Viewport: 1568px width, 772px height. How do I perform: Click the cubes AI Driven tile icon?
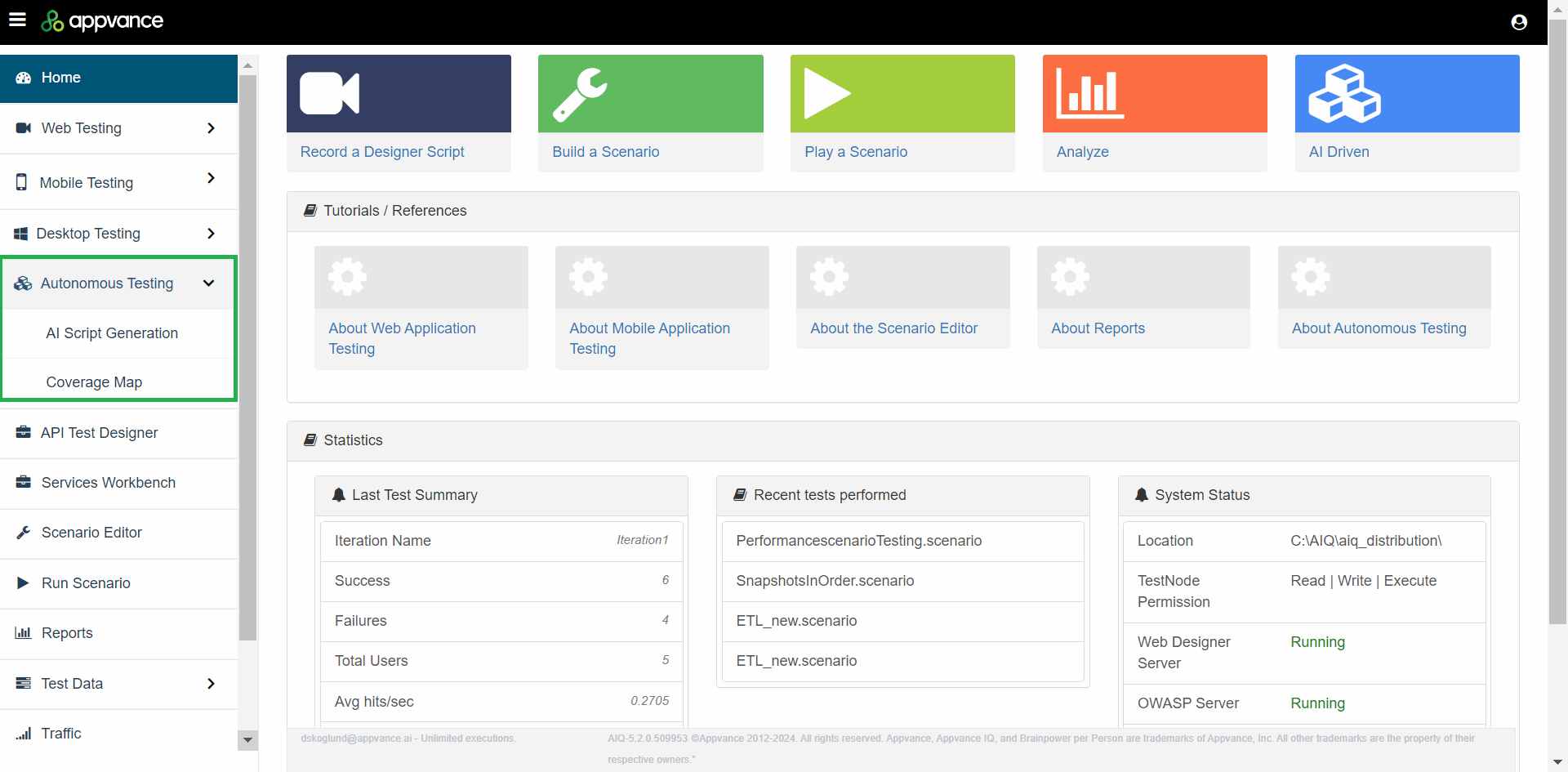click(1344, 94)
